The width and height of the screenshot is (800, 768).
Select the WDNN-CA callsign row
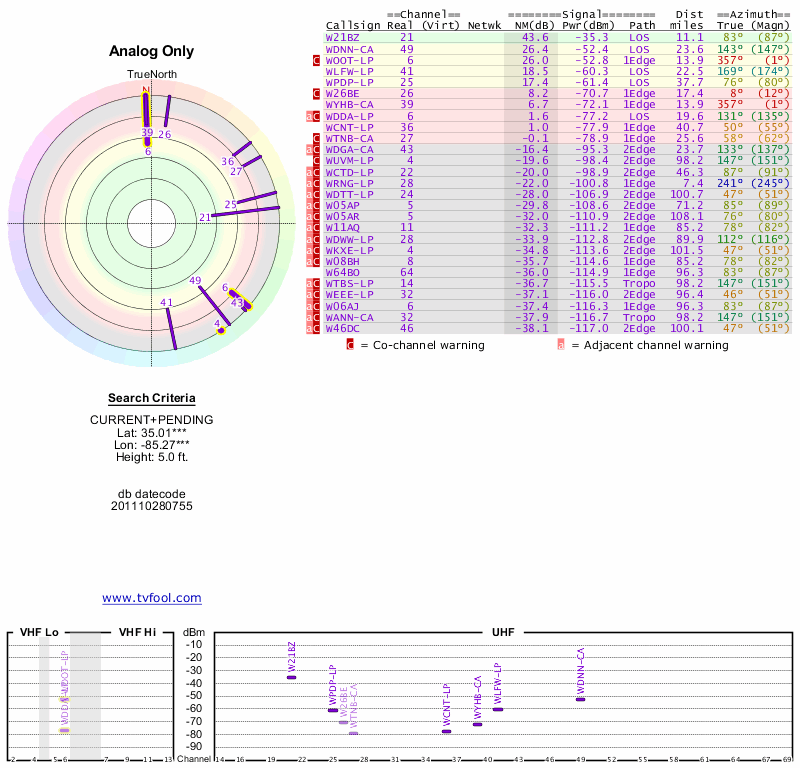point(350,48)
